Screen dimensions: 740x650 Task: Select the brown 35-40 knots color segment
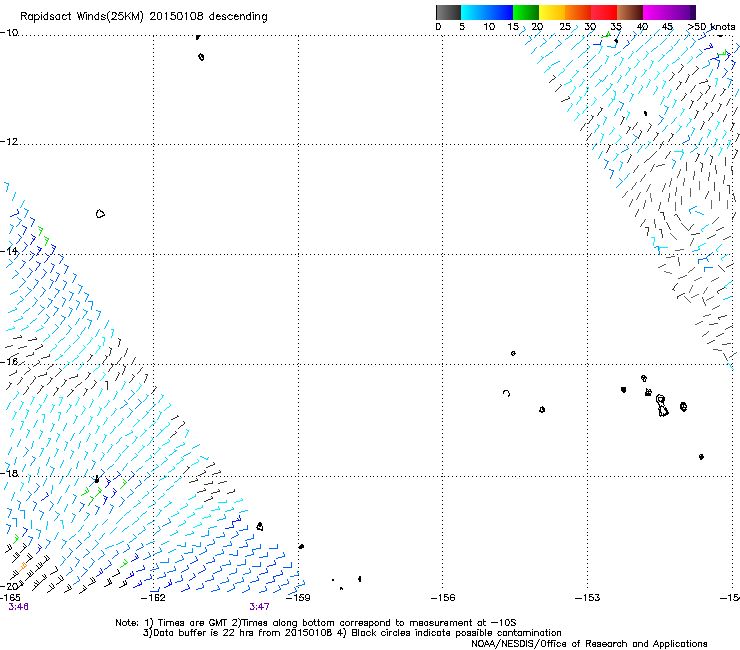(630, 12)
